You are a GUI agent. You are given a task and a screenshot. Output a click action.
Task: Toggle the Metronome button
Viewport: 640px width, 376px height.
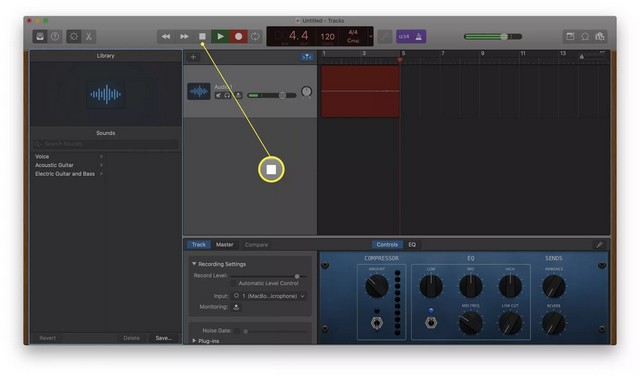[419, 36]
